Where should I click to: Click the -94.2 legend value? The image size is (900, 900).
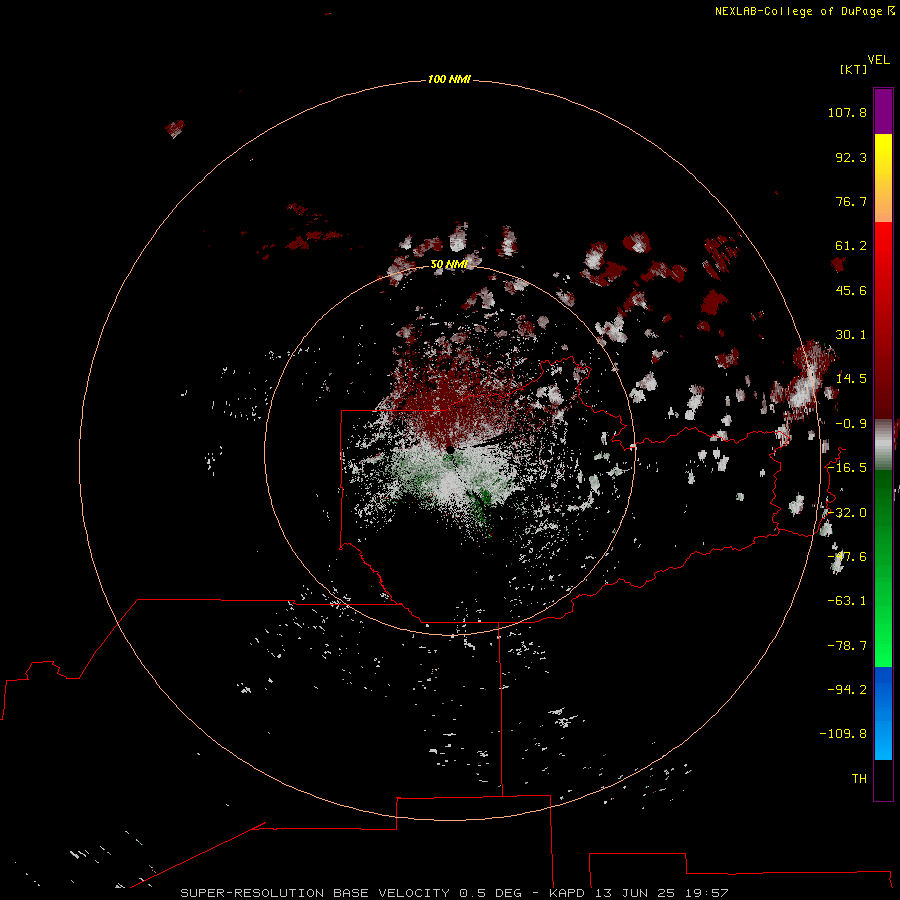pos(847,690)
